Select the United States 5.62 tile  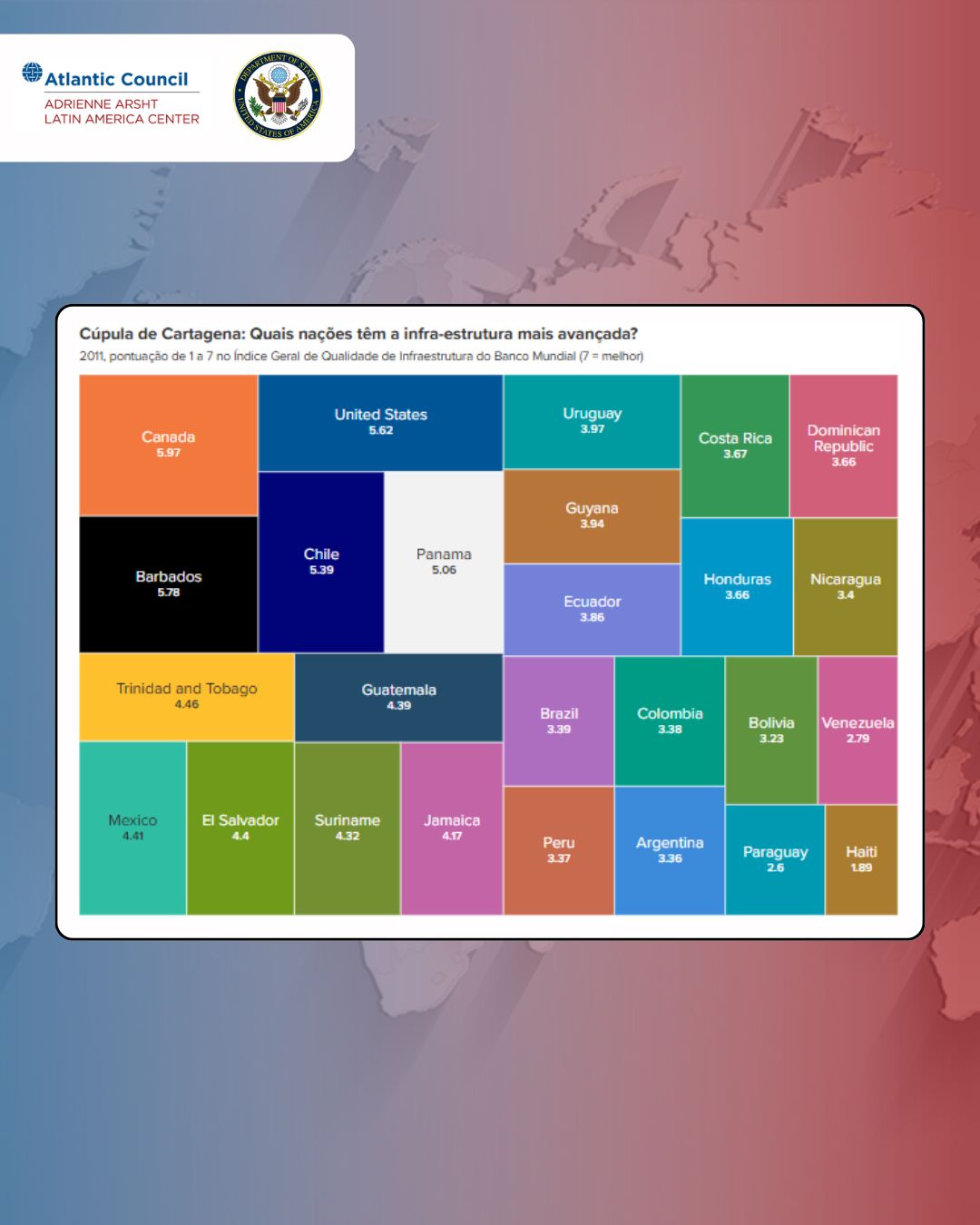point(381,423)
